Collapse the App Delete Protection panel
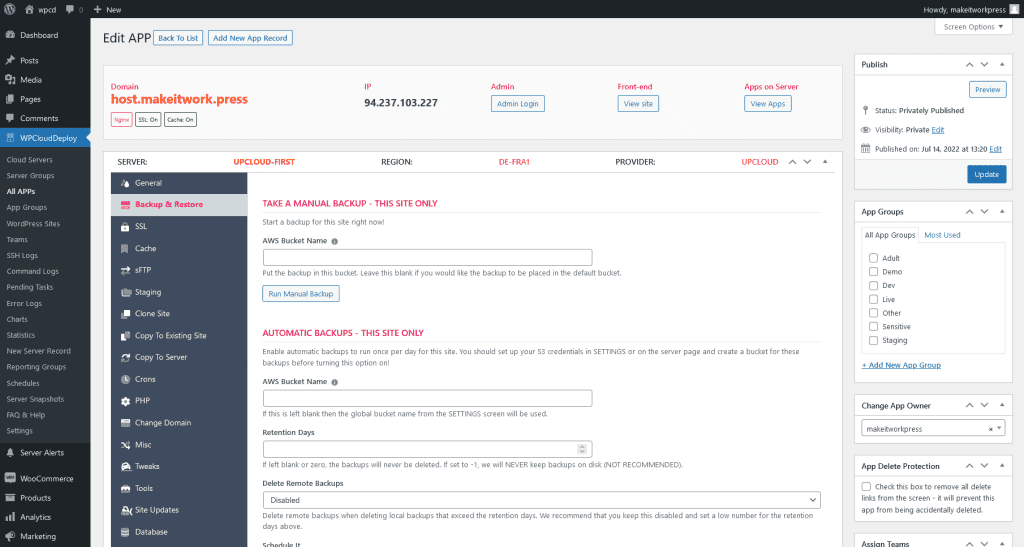The height and width of the screenshot is (547, 1024). click(1002, 465)
